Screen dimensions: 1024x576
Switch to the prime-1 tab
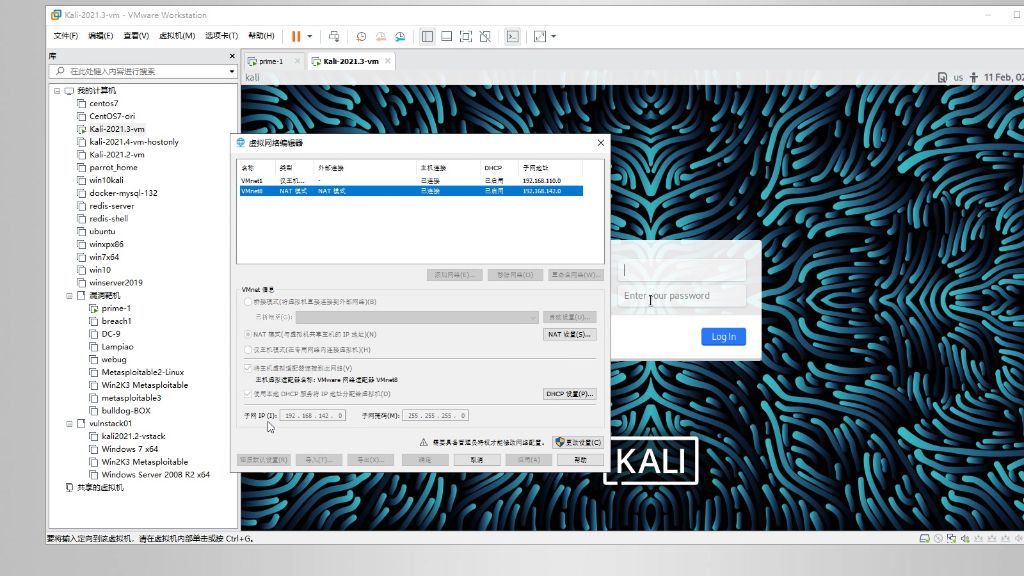click(x=271, y=61)
